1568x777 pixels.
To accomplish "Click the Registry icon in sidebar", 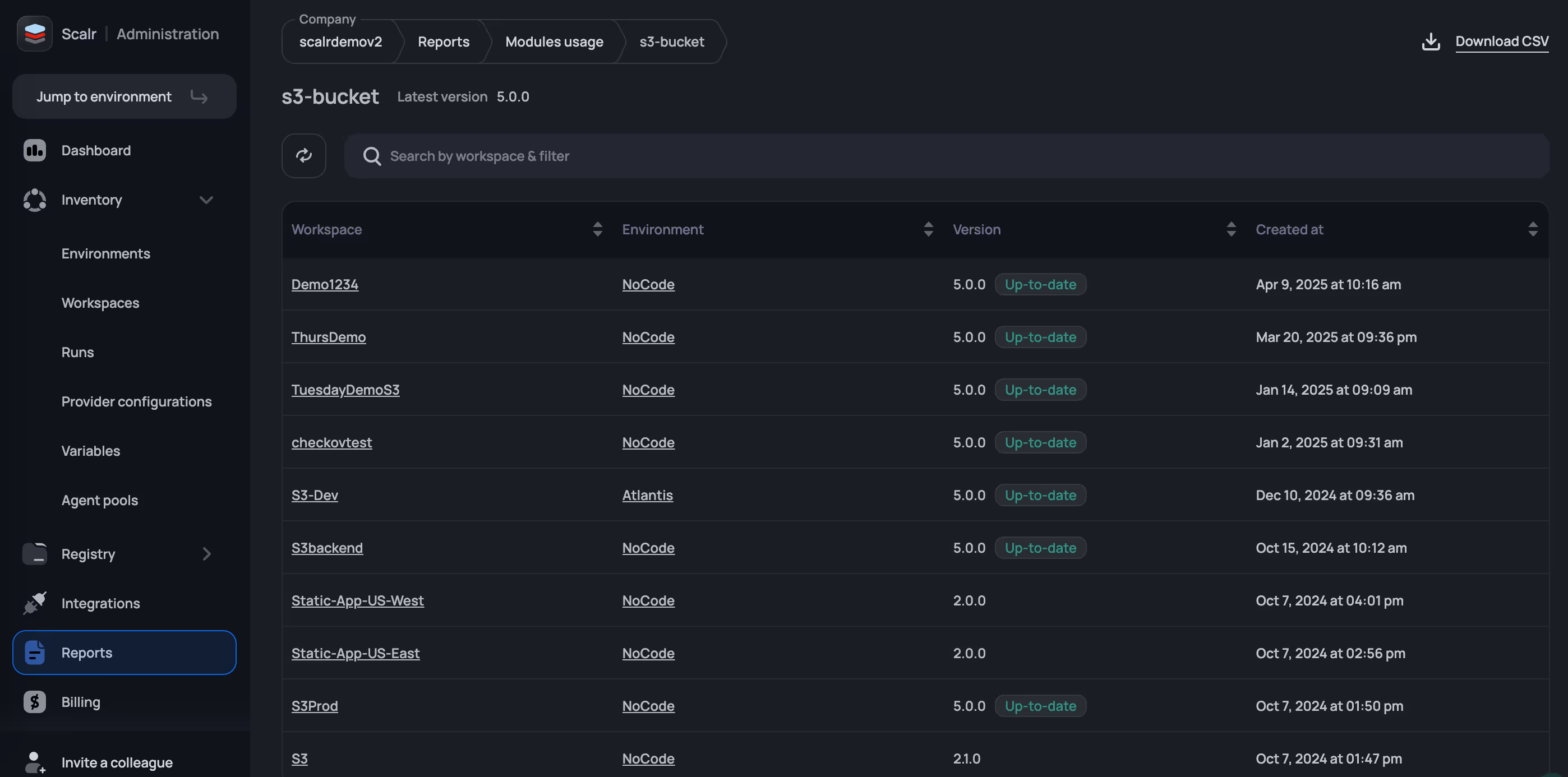I will [35, 554].
